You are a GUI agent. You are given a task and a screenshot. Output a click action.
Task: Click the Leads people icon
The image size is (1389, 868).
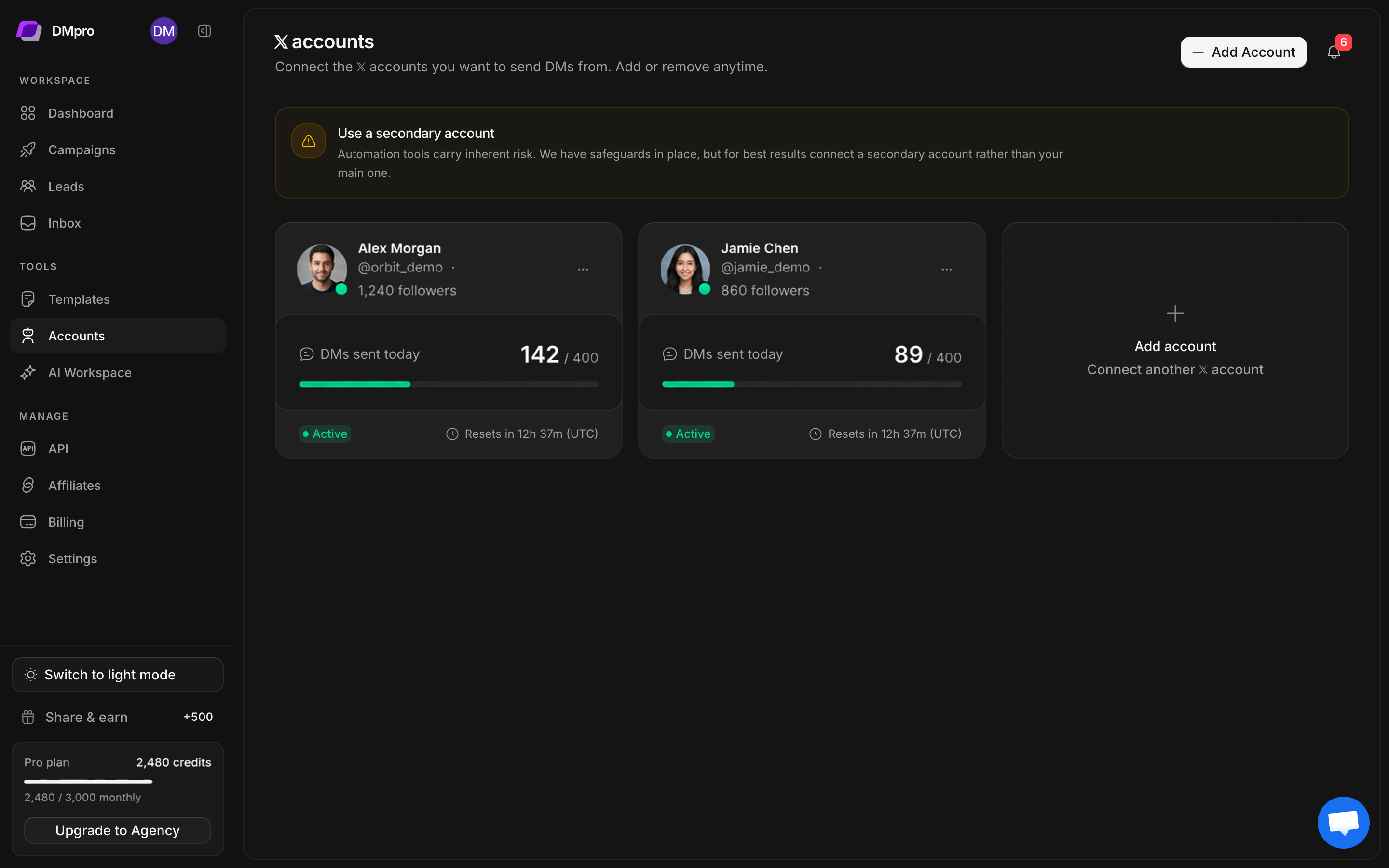click(27, 187)
